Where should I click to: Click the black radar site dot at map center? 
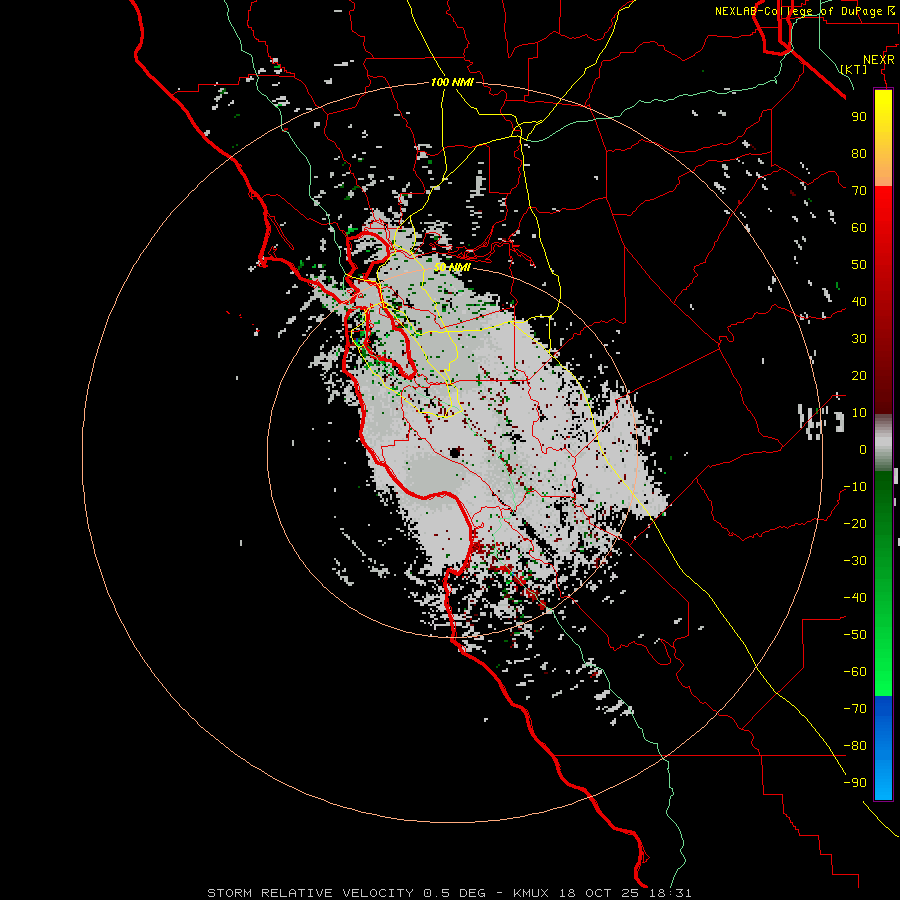coord(455,452)
